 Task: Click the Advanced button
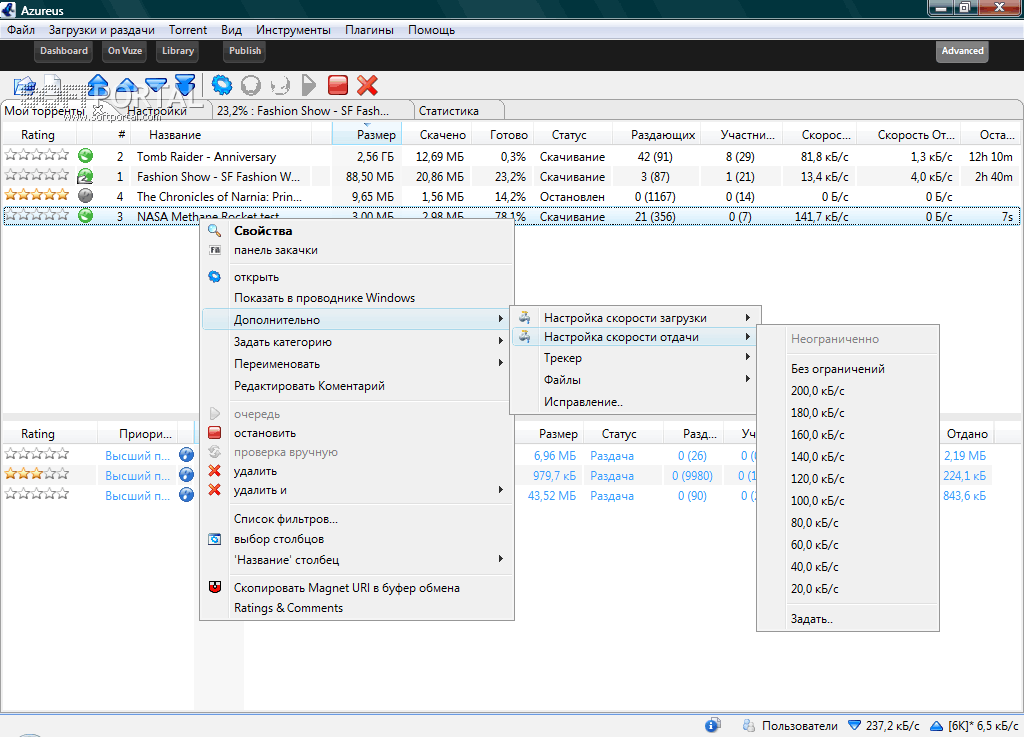pos(962,51)
